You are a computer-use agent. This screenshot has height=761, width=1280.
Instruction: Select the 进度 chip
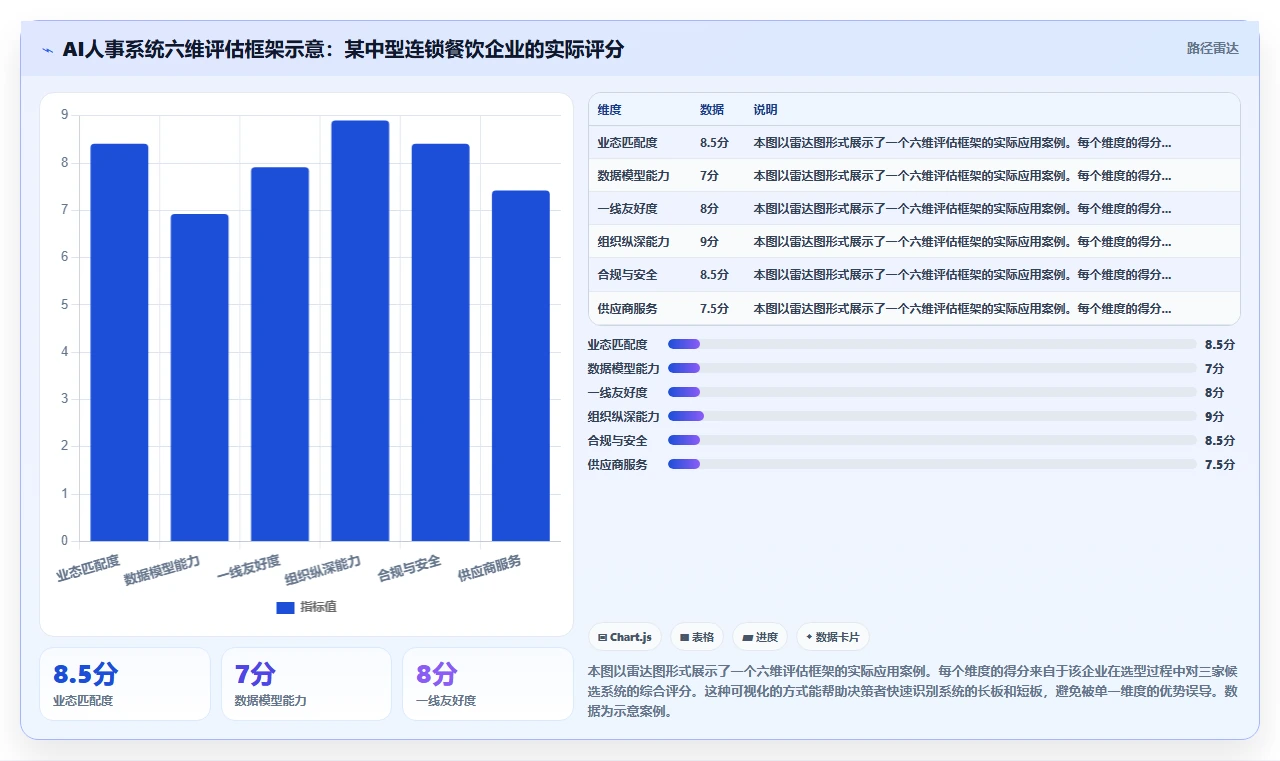[x=760, y=637]
